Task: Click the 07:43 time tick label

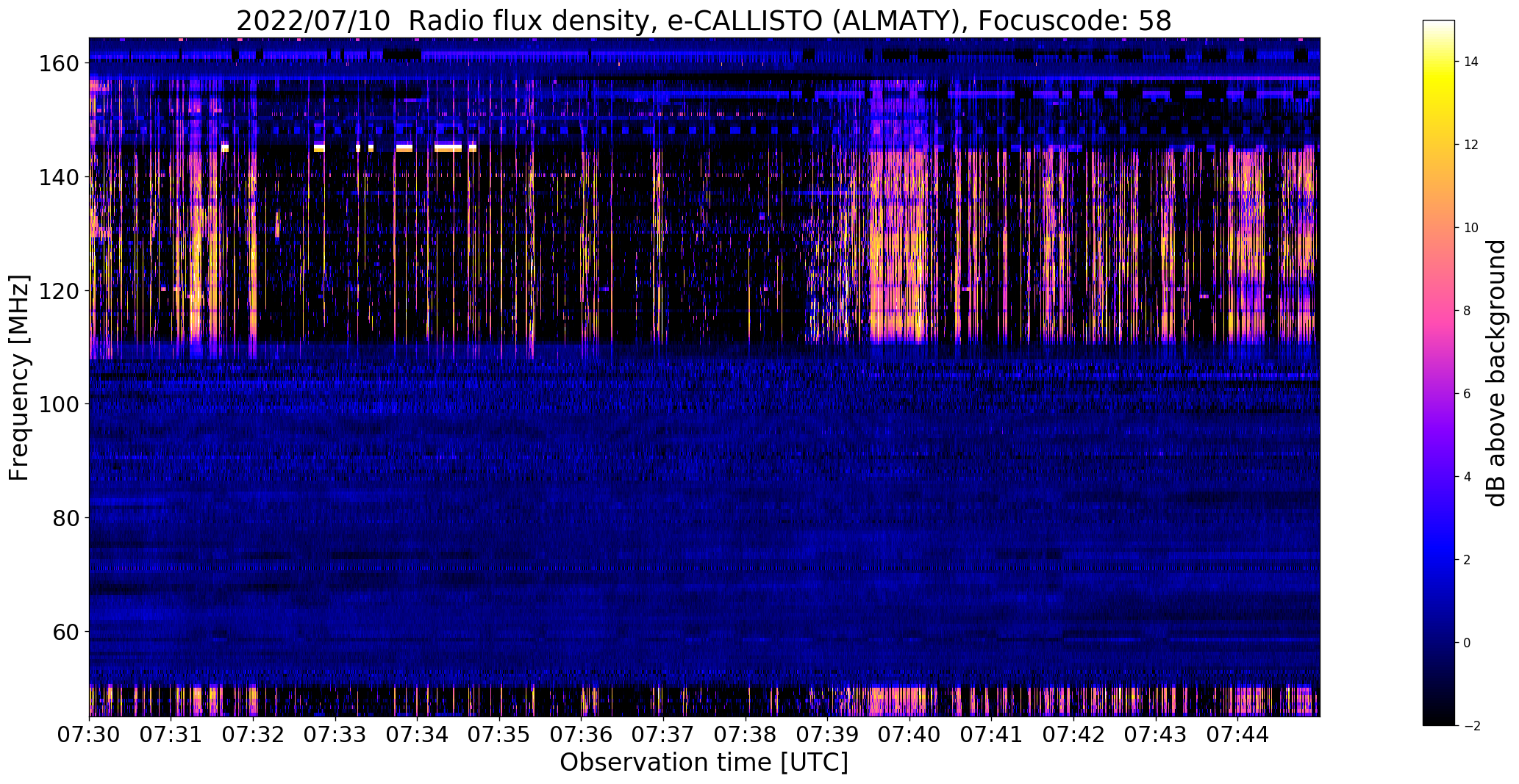Action: pyautogui.click(x=1157, y=735)
